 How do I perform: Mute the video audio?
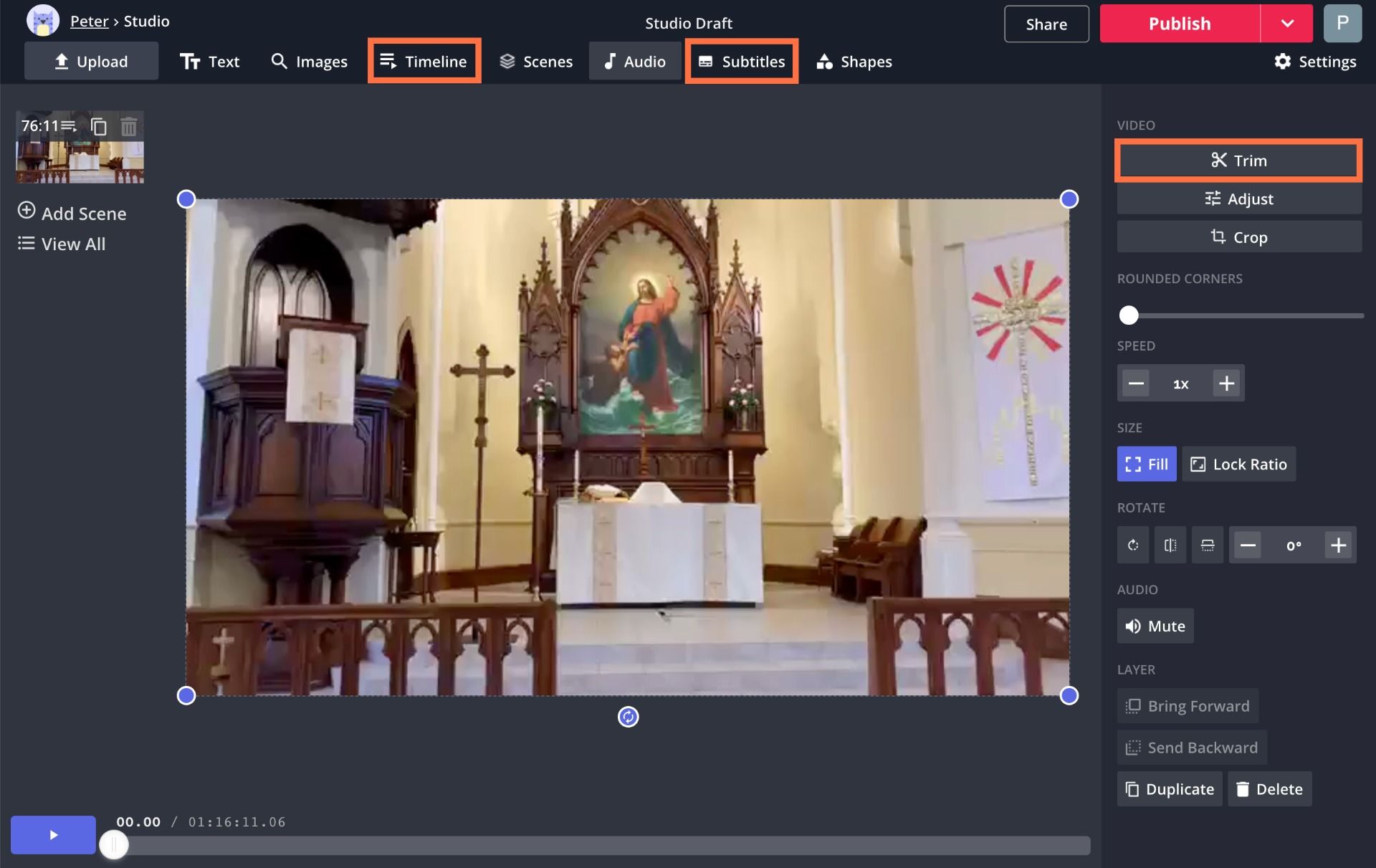(1155, 626)
